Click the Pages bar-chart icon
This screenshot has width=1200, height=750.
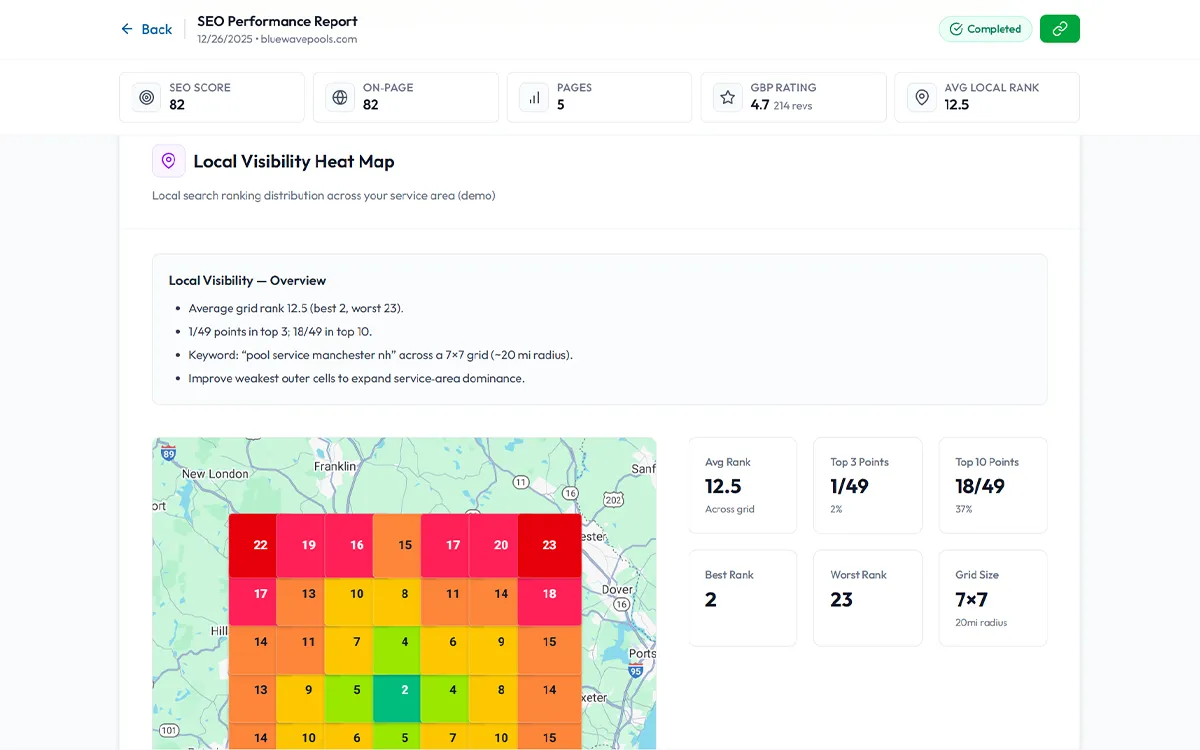point(532,97)
